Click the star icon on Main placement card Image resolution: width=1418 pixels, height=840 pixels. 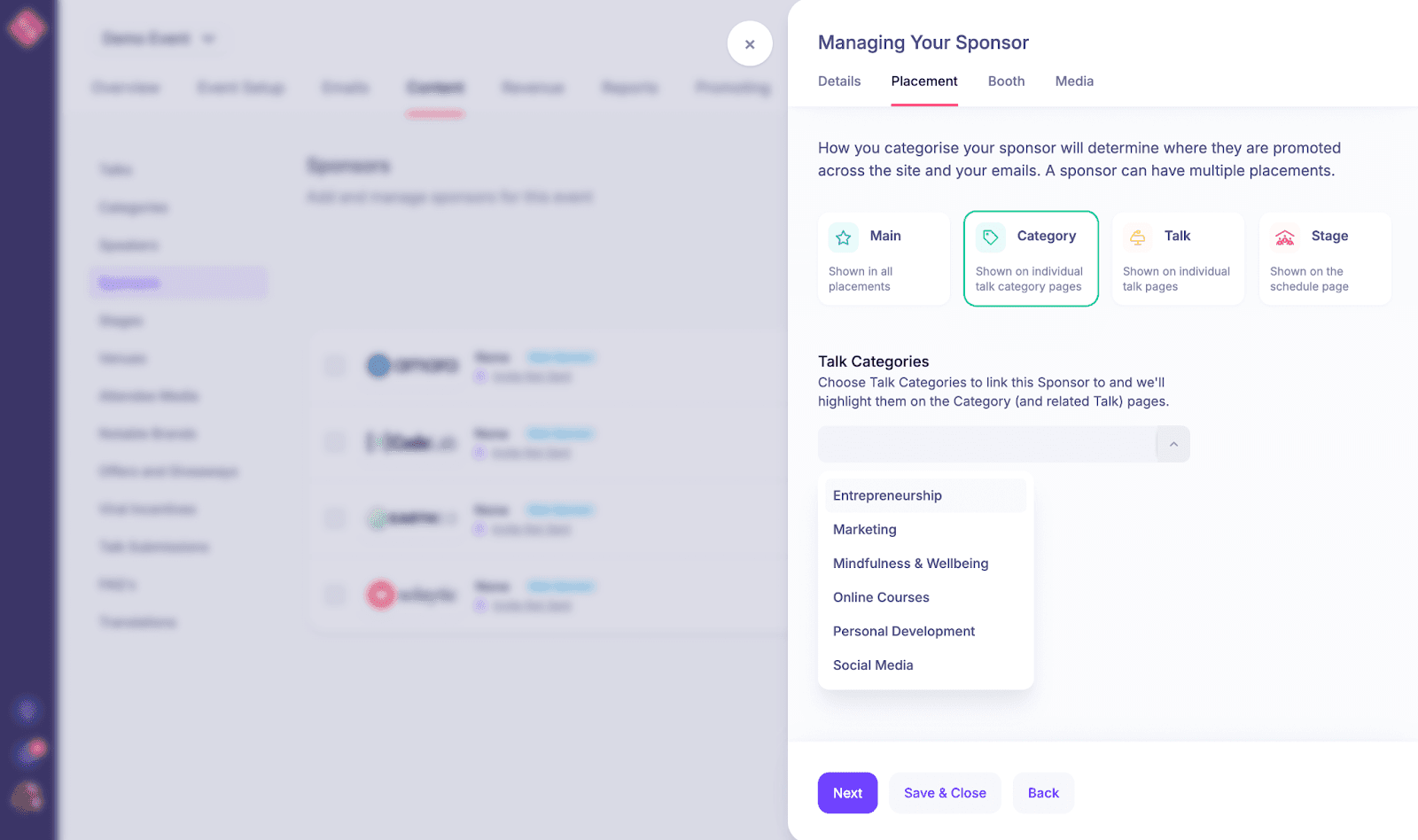[843, 237]
